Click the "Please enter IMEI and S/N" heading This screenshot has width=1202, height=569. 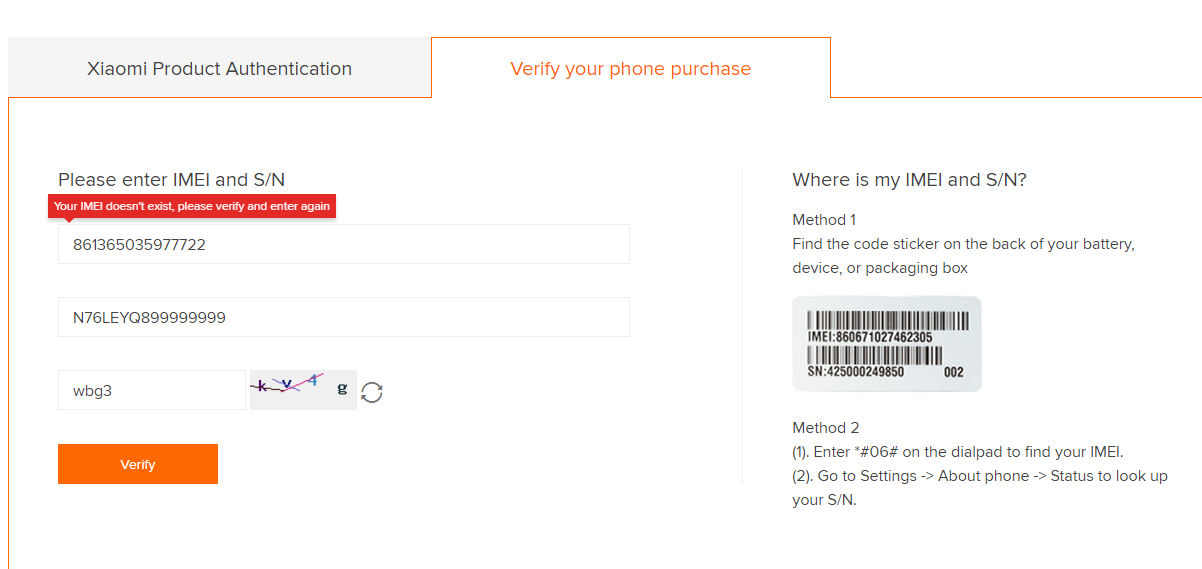pos(171,180)
